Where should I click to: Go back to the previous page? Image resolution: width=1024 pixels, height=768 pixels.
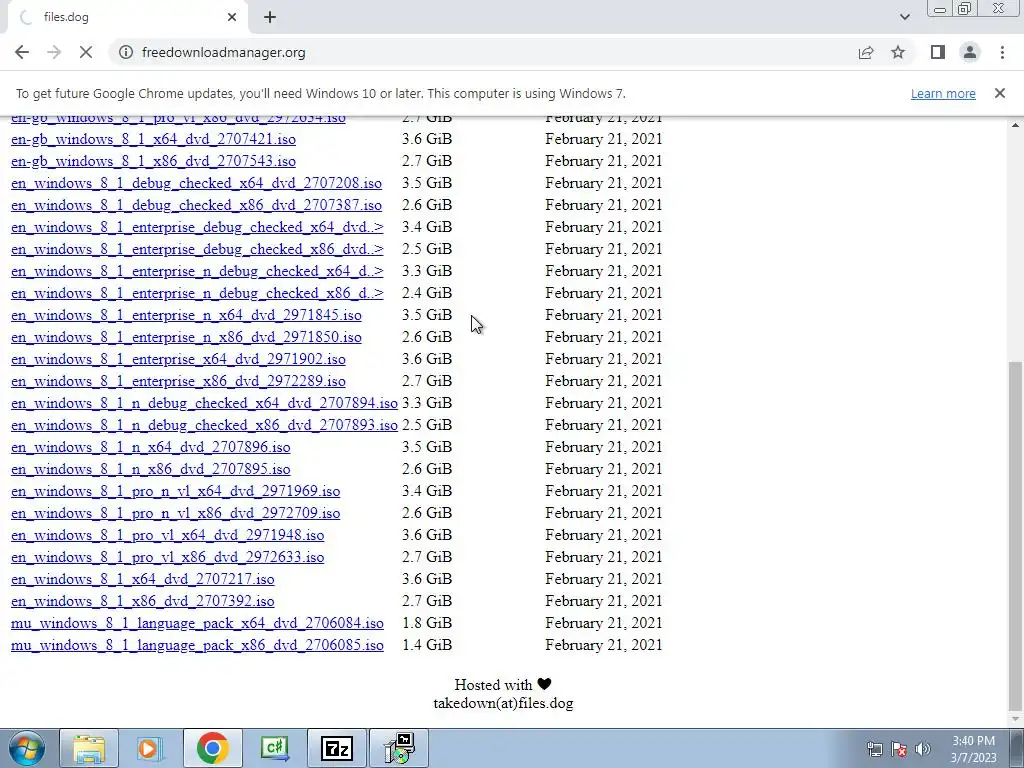(22, 52)
